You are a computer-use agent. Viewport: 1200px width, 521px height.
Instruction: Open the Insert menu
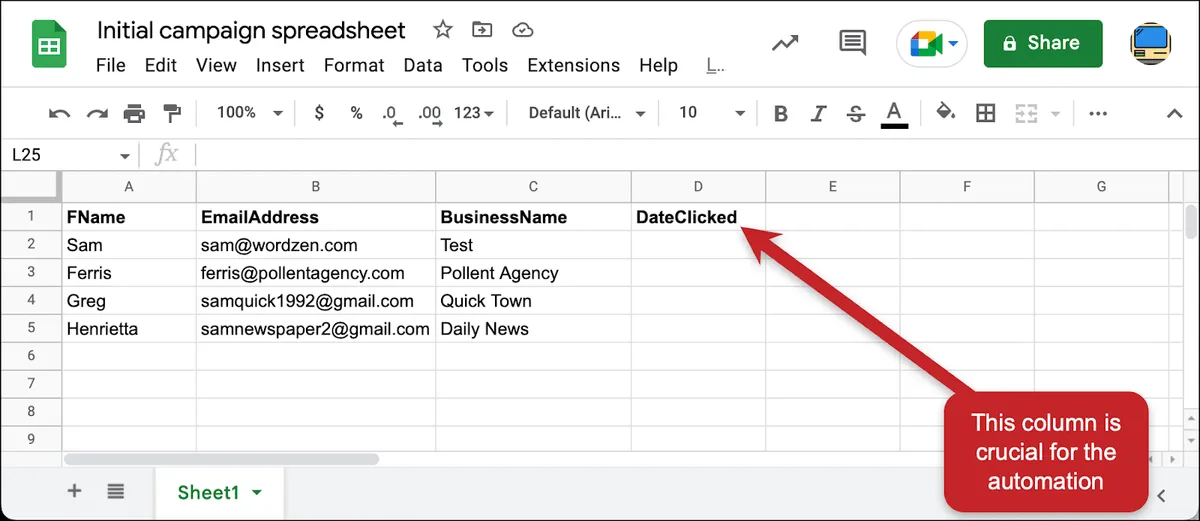click(x=280, y=65)
